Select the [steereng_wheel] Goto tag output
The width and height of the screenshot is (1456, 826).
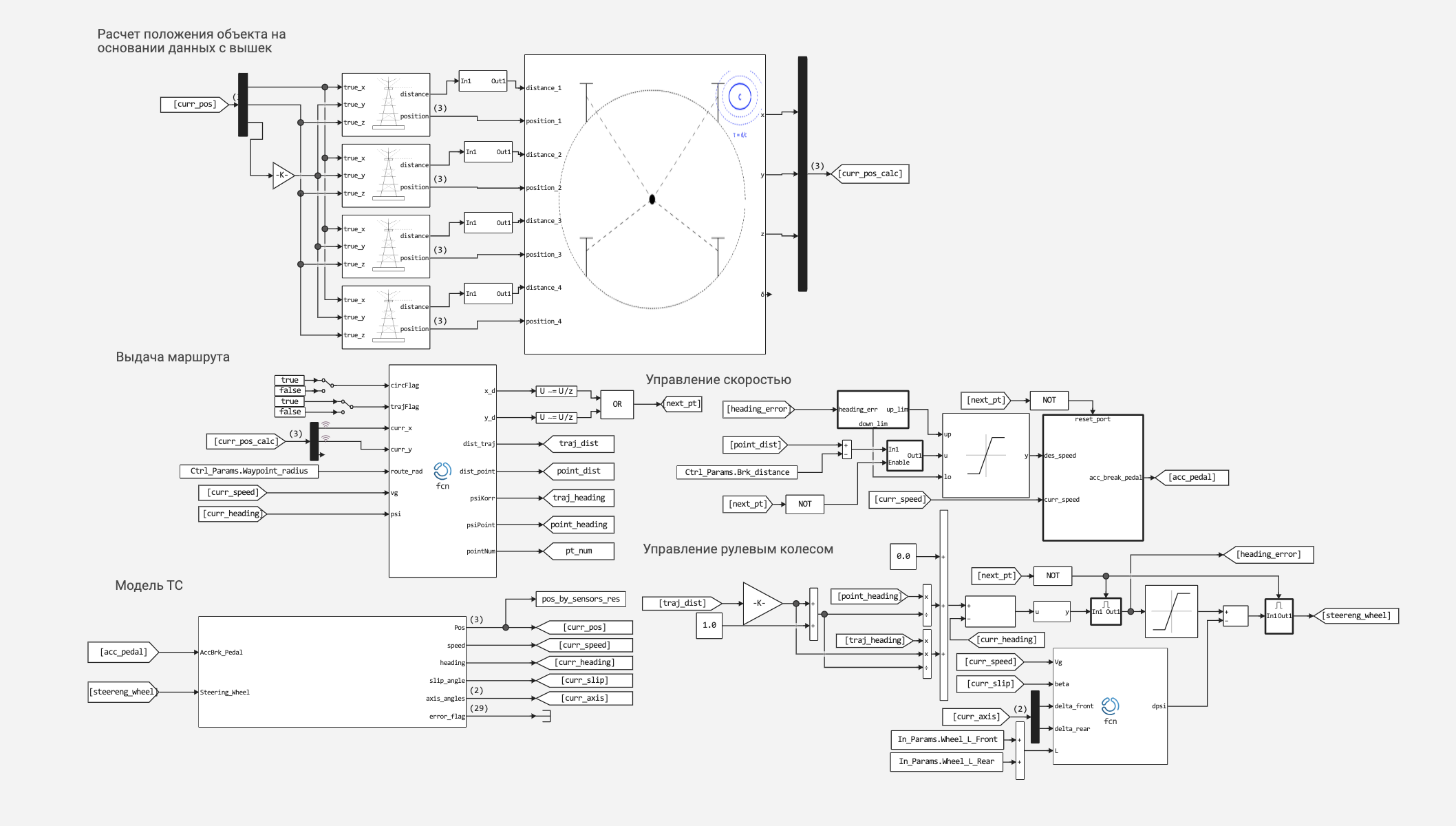1356,616
